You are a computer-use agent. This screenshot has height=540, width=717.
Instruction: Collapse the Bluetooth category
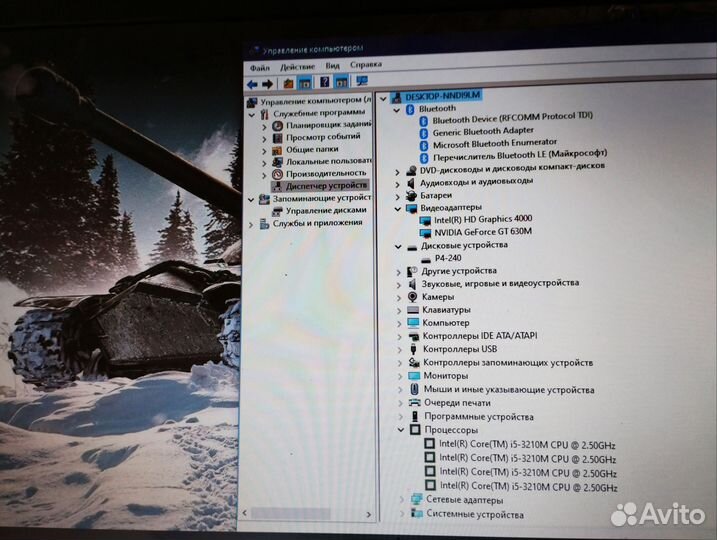(x=397, y=109)
